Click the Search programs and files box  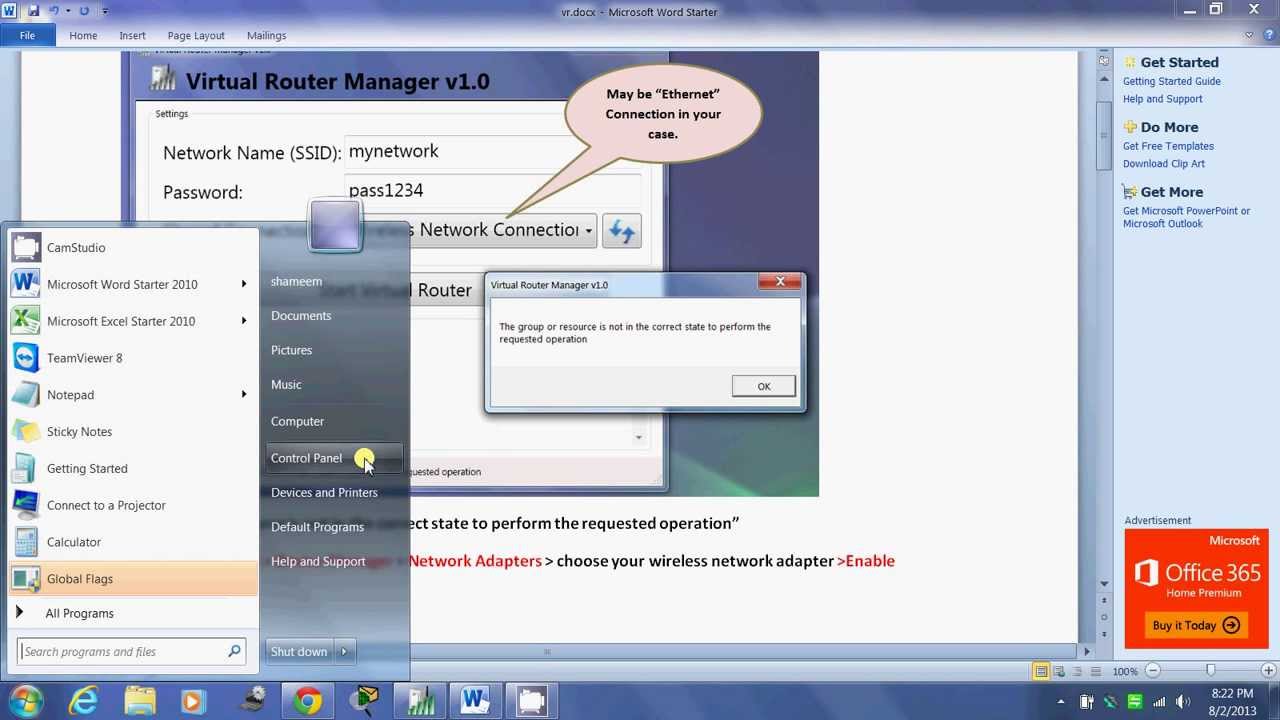pos(132,652)
